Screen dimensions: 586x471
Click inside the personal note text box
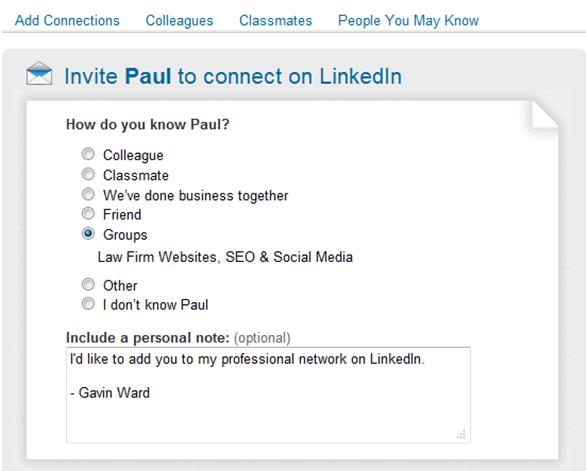pos(268,395)
